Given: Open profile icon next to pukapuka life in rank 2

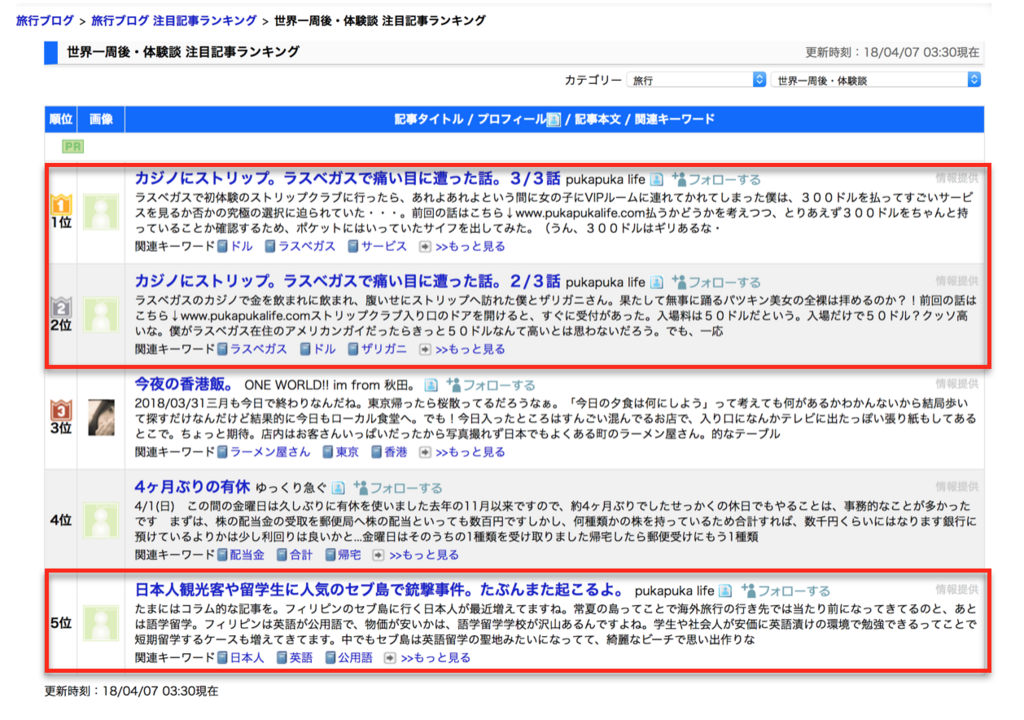Looking at the screenshot, I should 657,282.
